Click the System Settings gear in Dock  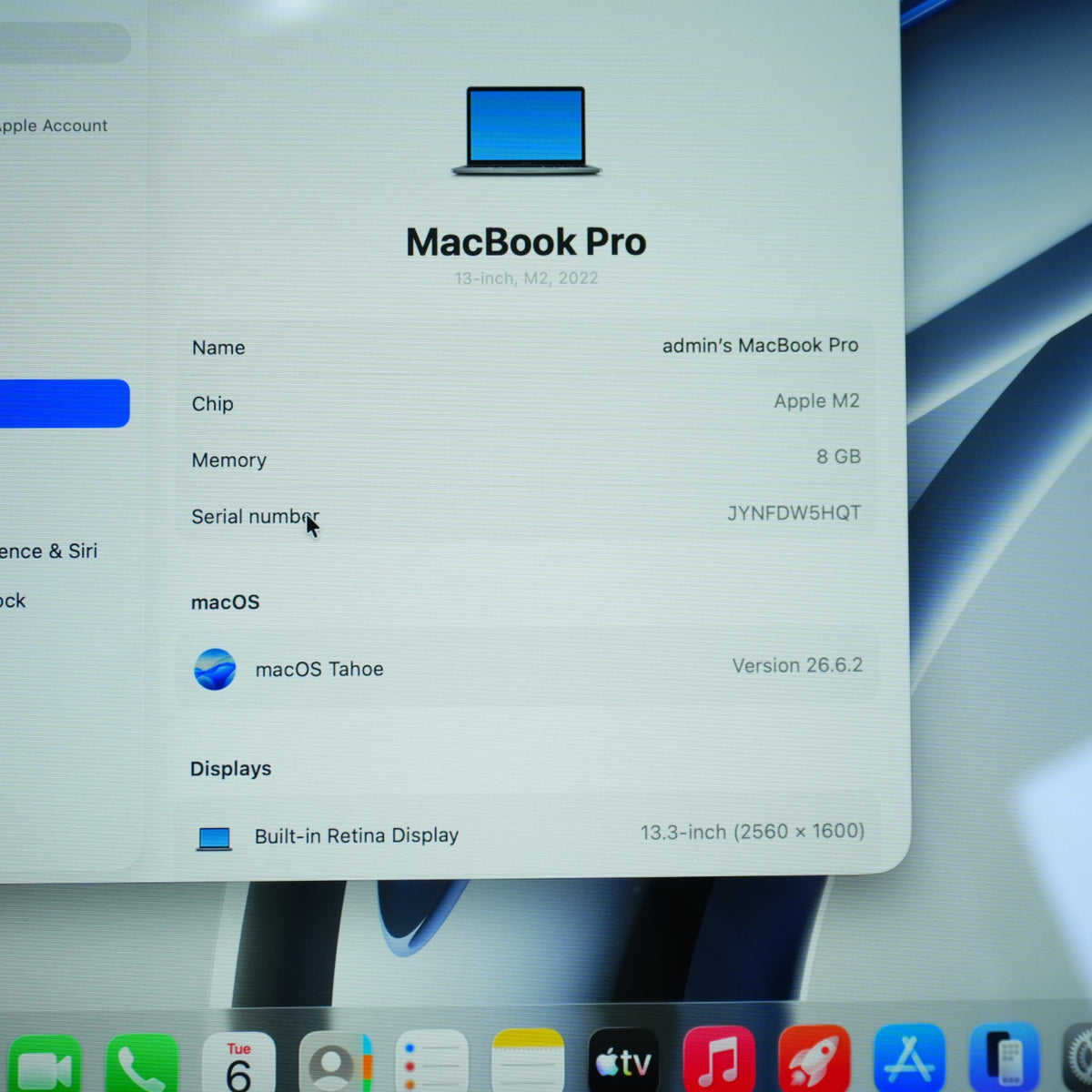[x=1079, y=1057]
